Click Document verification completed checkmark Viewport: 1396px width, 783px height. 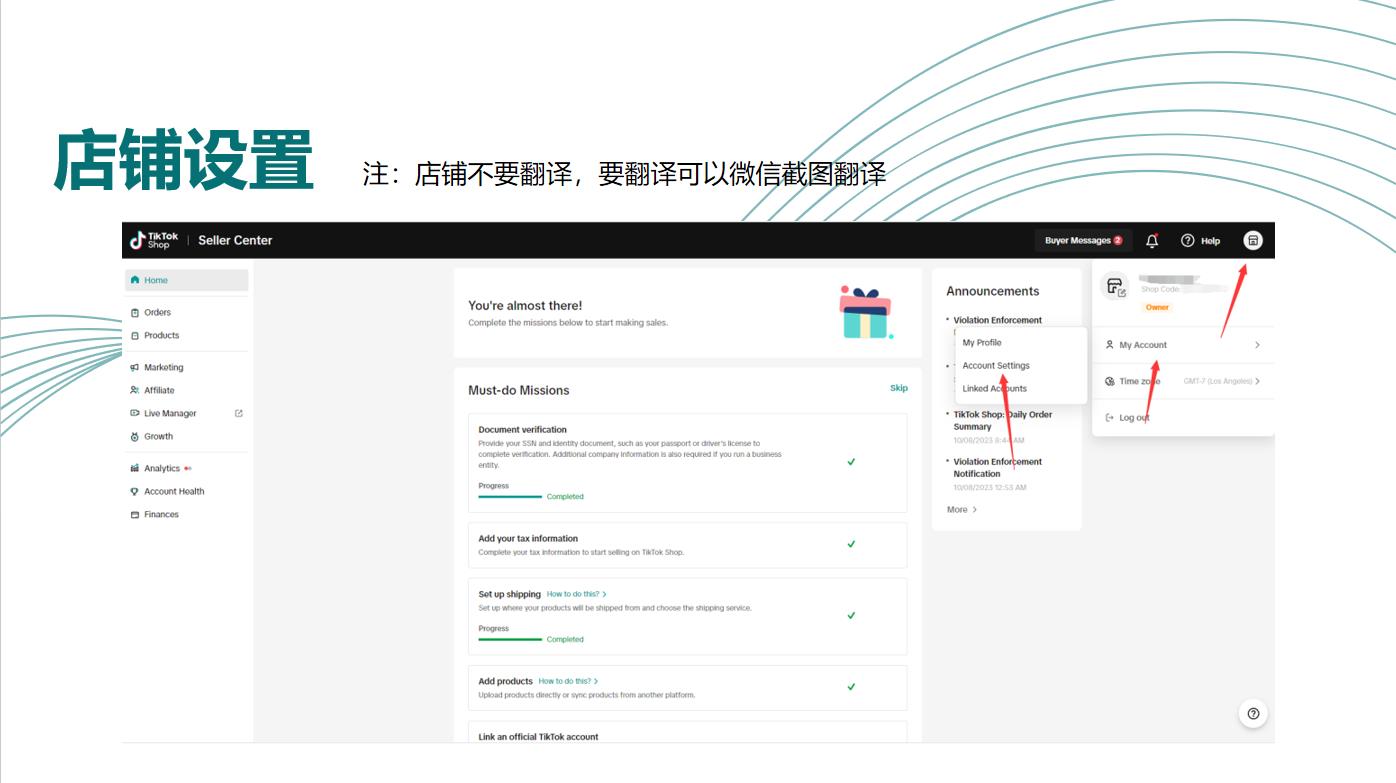pos(851,462)
